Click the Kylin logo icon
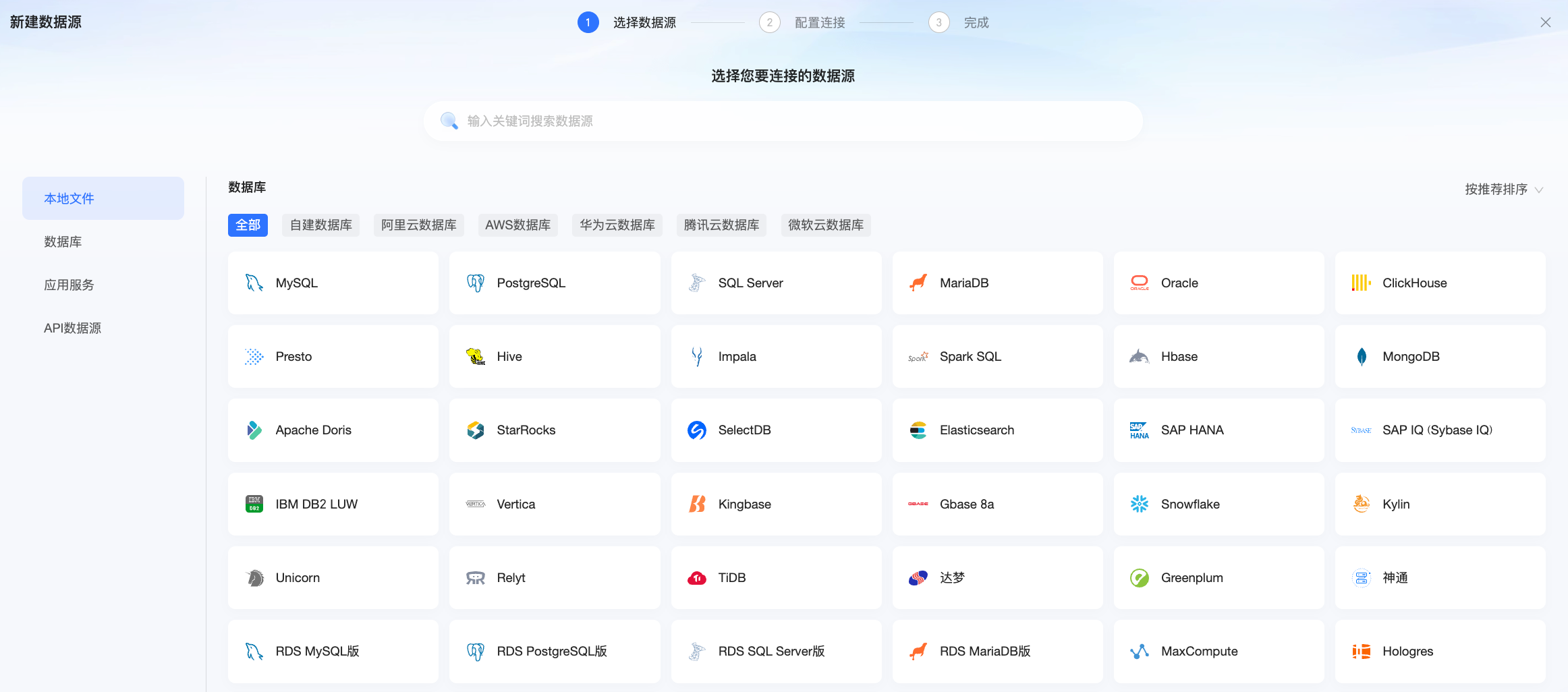Viewport: 1568px width, 692px height. pyautogui.click(x=1361, y=504)
